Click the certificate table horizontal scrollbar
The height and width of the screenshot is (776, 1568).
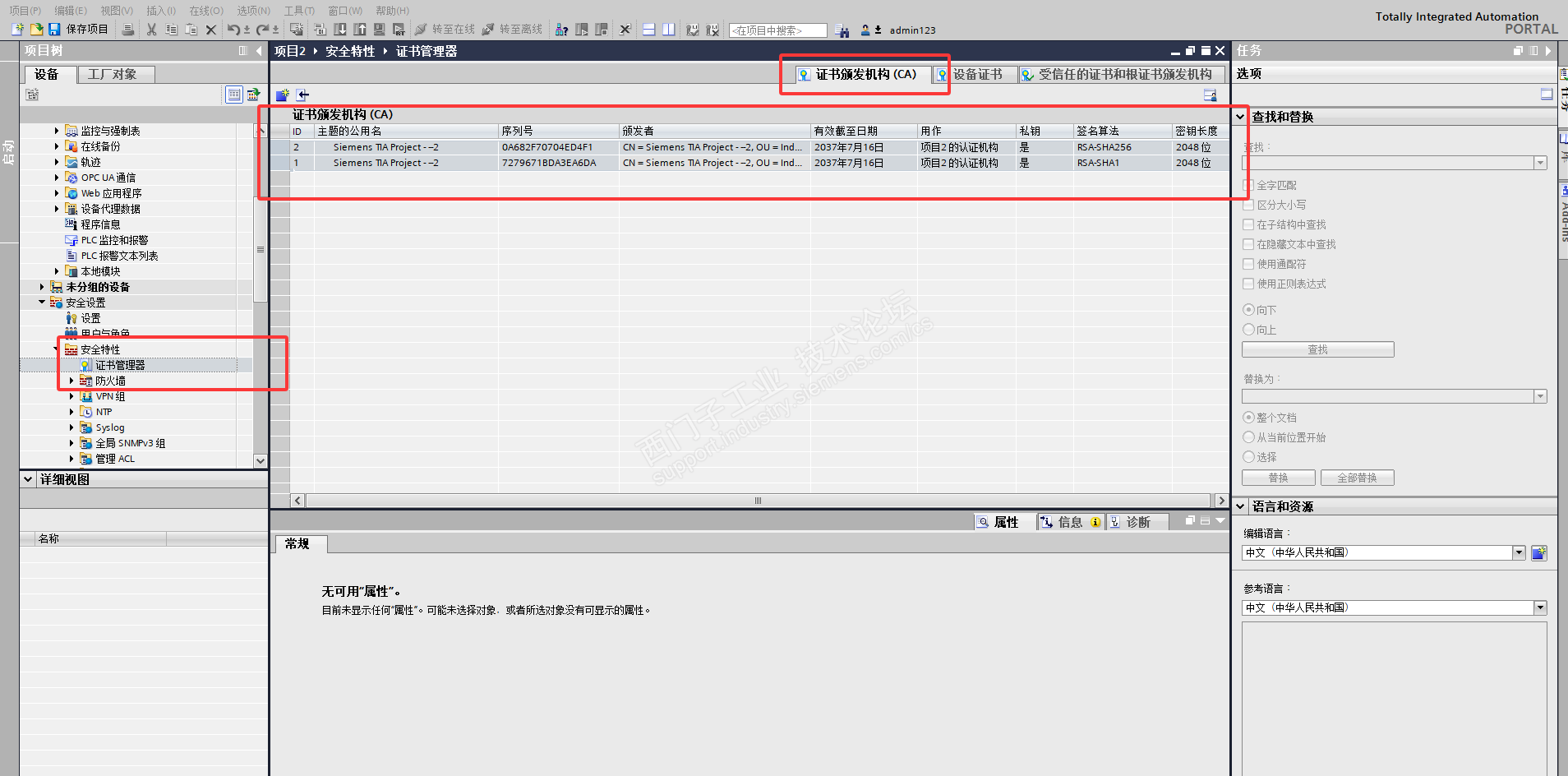pos(758,501)
